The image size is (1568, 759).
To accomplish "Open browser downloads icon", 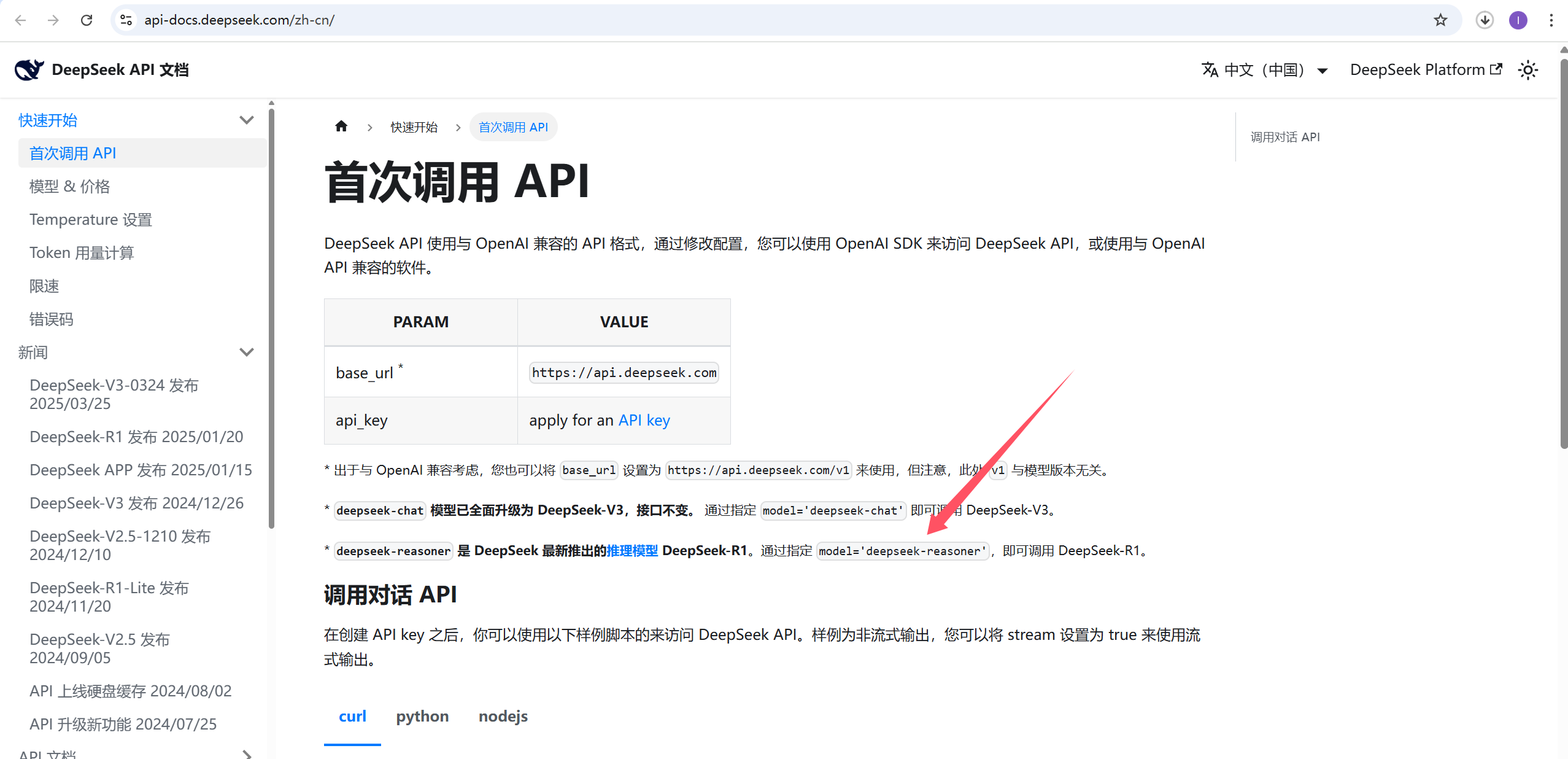I will (1485, 20).
